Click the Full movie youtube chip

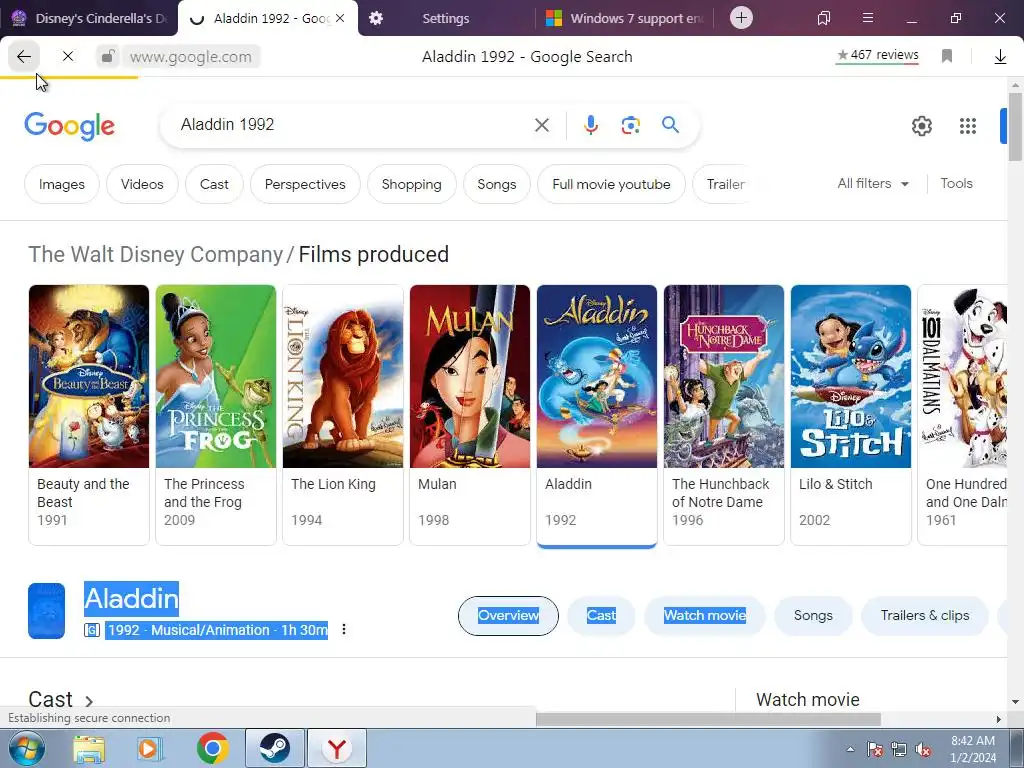pyautogui.click(x=611, y=184)
